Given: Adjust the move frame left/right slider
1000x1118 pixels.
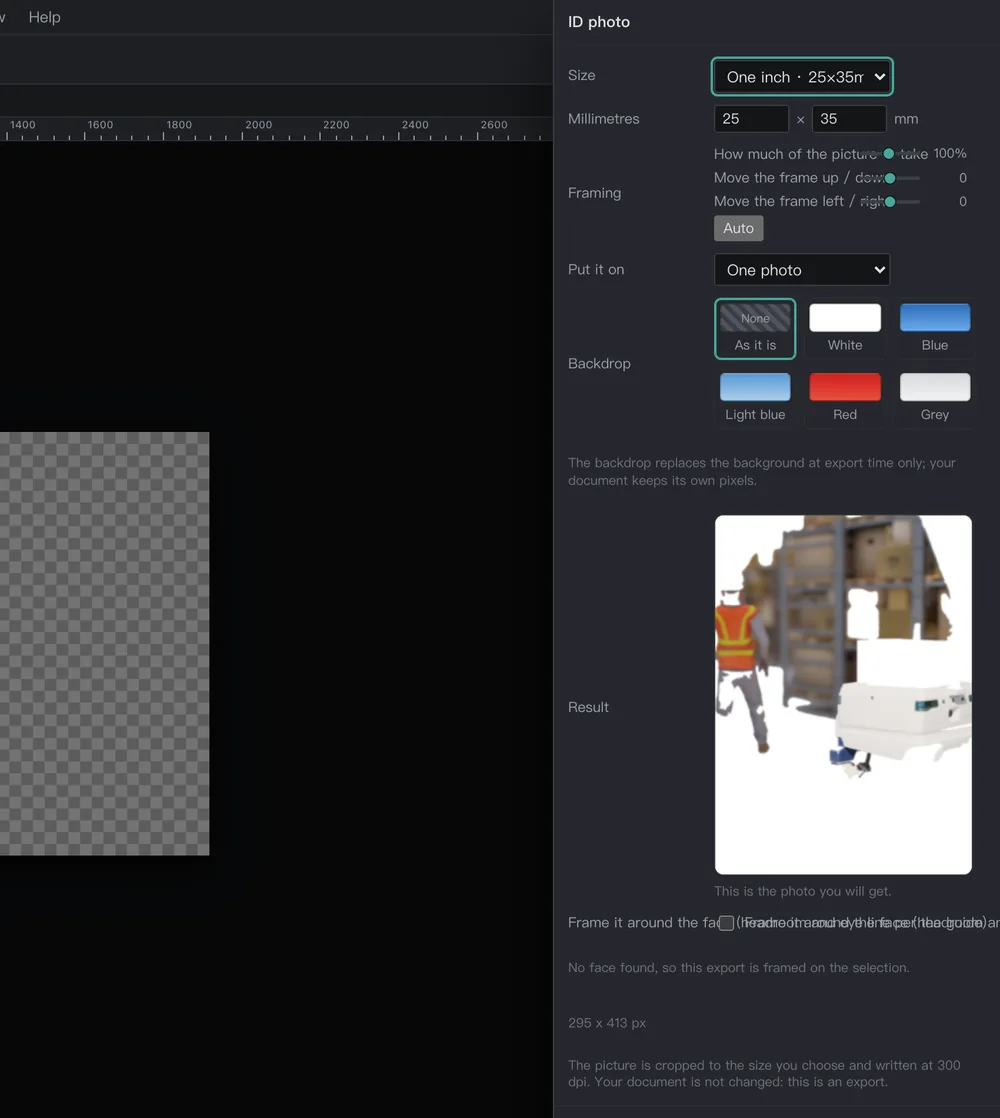Looking at the screenshot, I should (889, 202).
